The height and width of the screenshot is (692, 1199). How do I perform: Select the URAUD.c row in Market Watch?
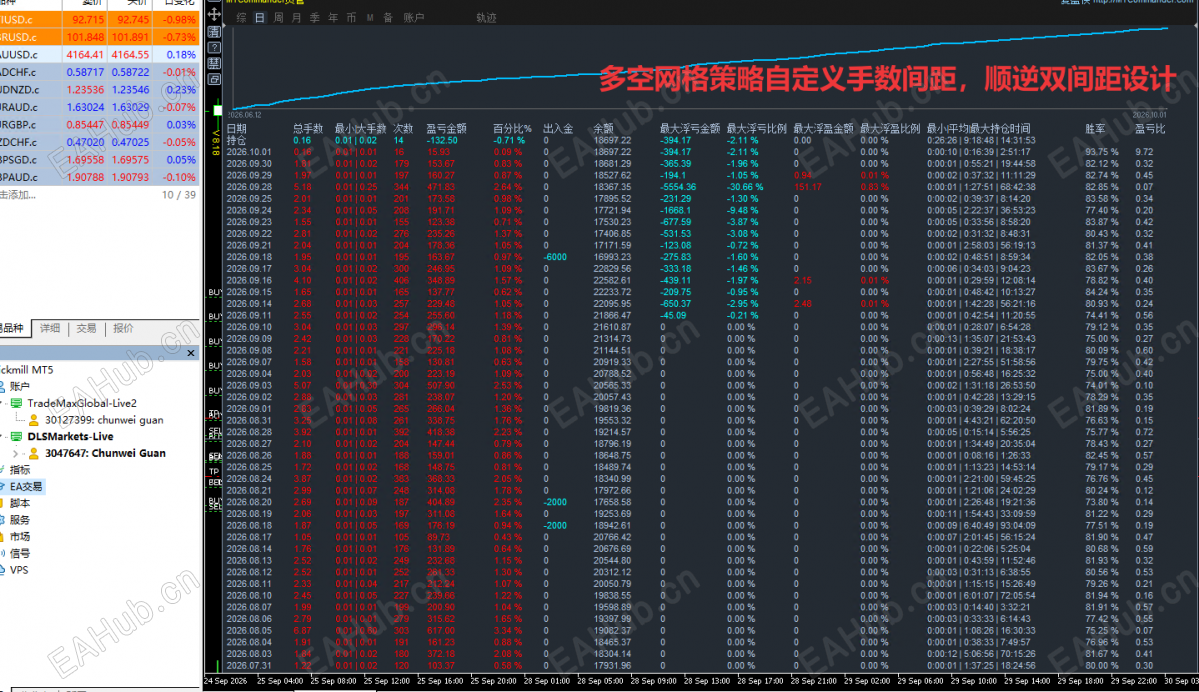[99, 107]
